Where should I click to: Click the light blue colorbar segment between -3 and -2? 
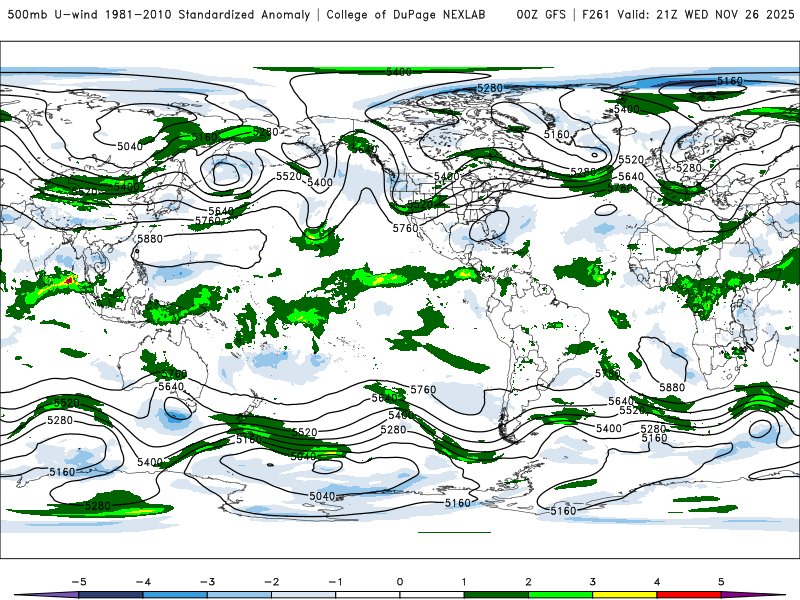(239, 595)
